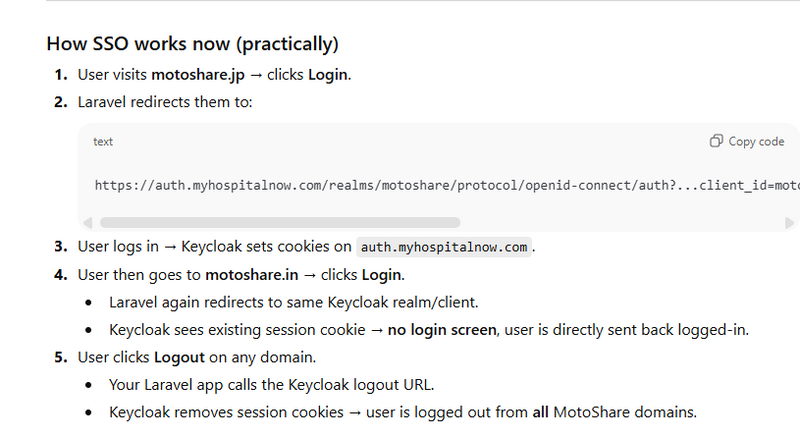Image resolution: width=800 pixels, height=447 pixels.
Task: Click the "text" language label of the code block
Action: tap(103, 142)
